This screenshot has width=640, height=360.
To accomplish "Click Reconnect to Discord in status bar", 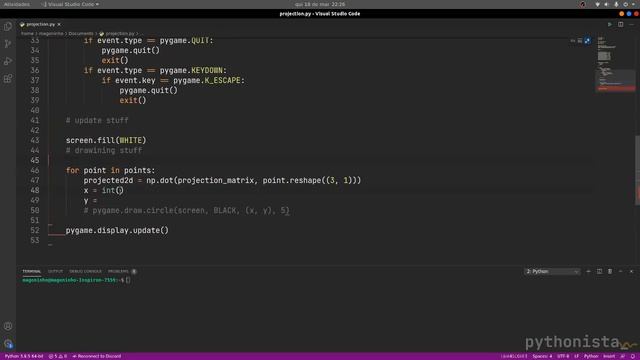I will pyautogui.click(x=97, y=356).
